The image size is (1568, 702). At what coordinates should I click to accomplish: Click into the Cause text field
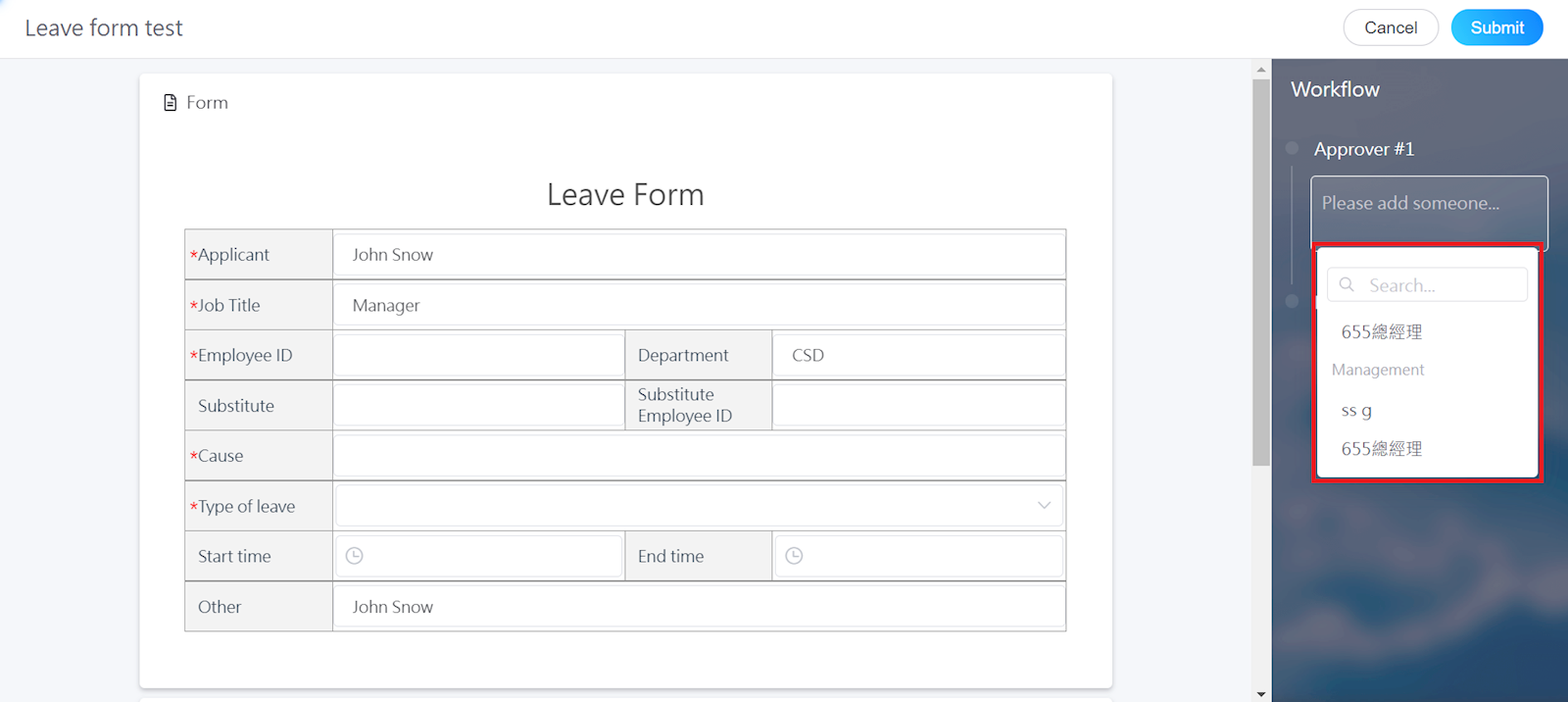699,456
